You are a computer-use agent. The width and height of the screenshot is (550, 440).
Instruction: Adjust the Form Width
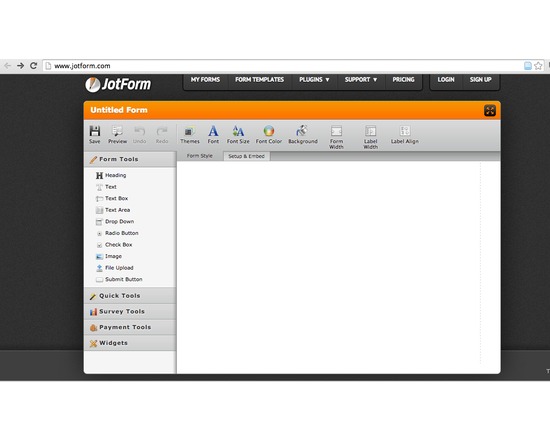[x=336, y=137]
